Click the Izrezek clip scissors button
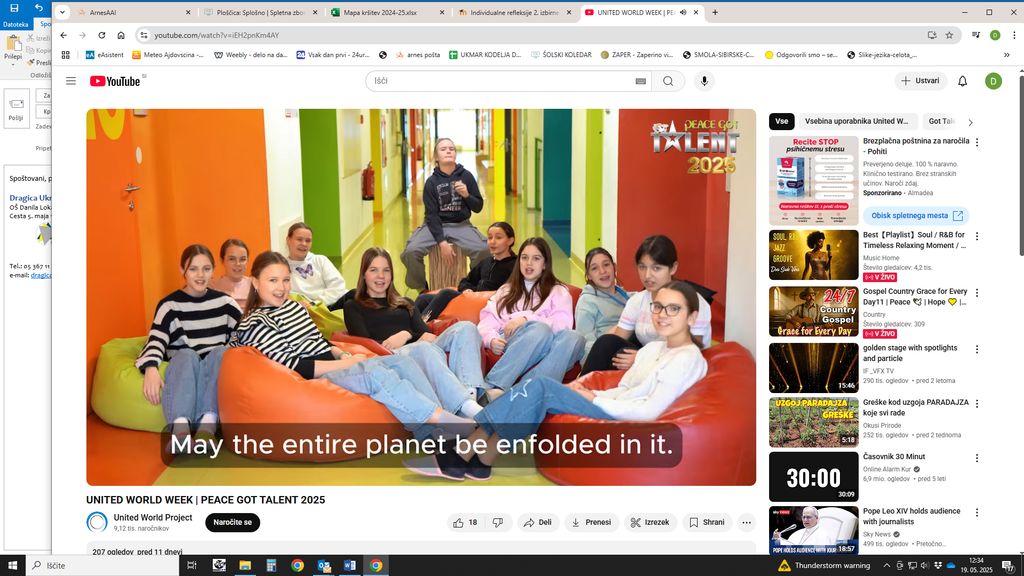 point(650,522)
